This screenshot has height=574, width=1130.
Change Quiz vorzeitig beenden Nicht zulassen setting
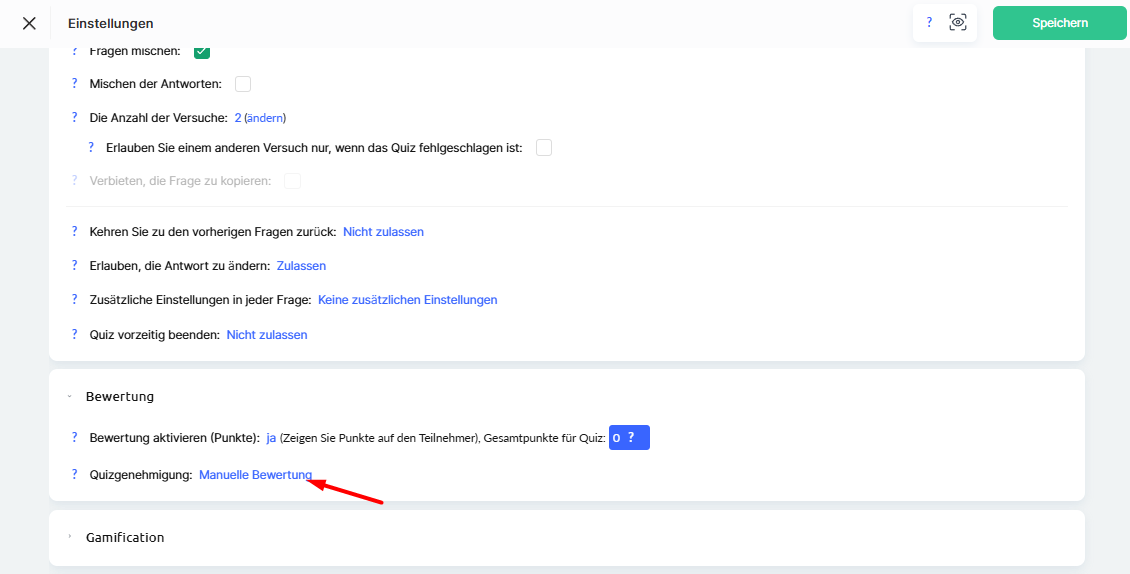coord(267,335)
